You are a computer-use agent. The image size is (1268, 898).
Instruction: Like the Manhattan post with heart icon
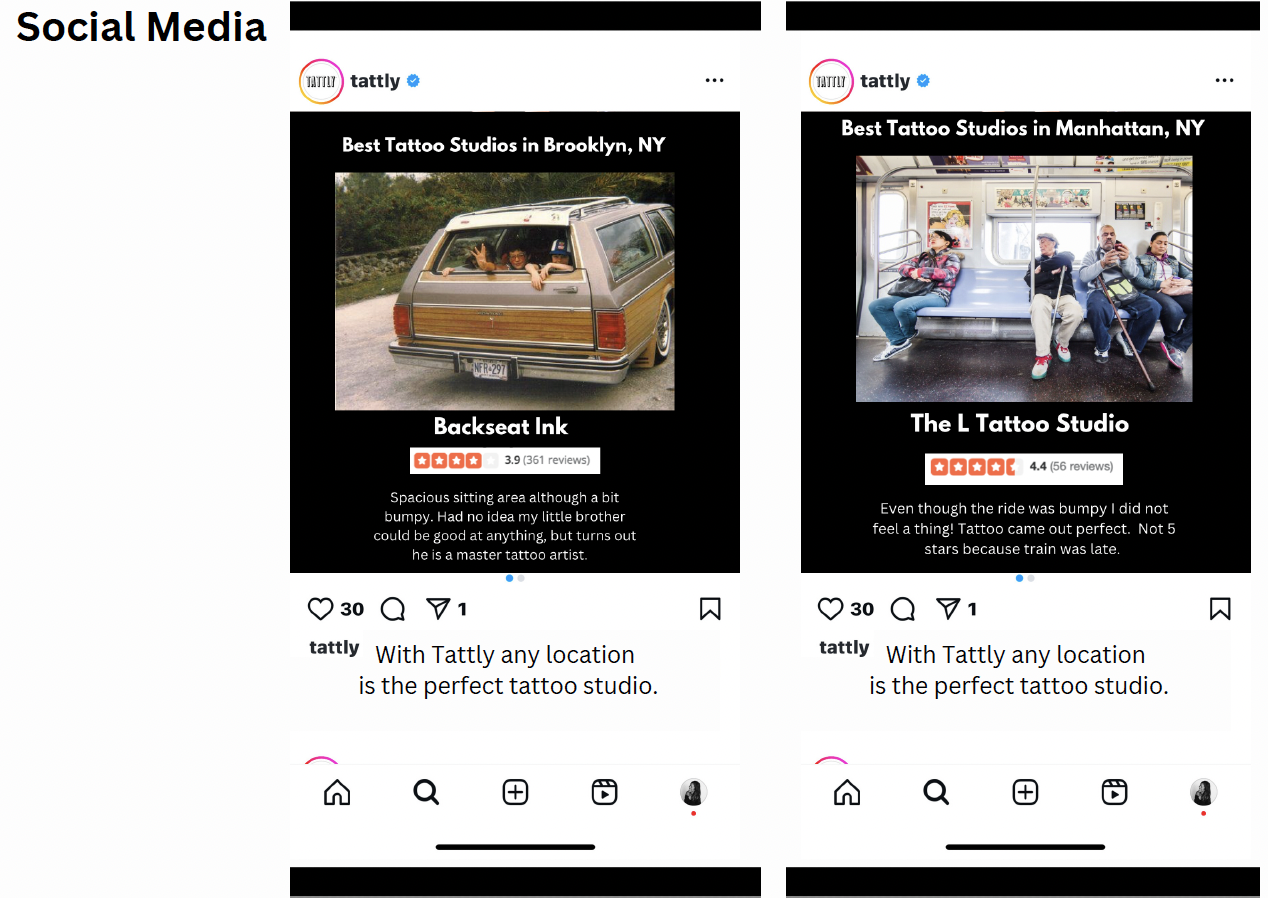pyautogui.click(x=830, y=609)
